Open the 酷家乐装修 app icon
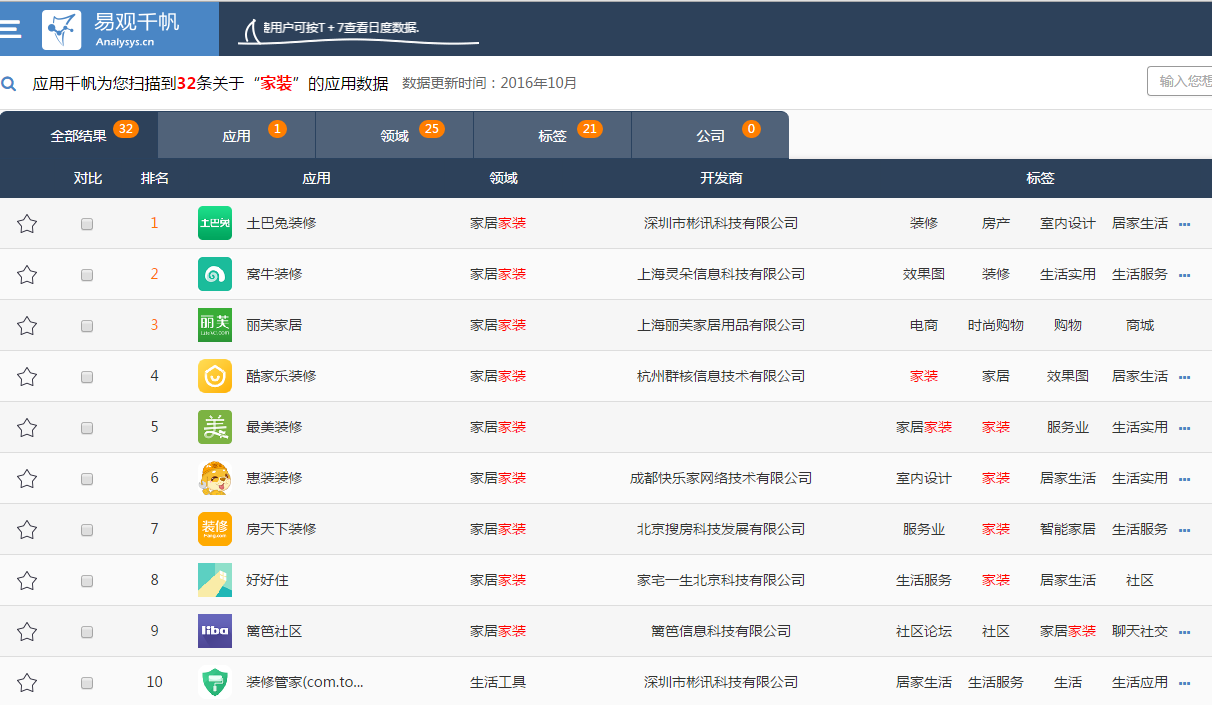Screen dimensions: 1212x705 [x=215, y=376]
